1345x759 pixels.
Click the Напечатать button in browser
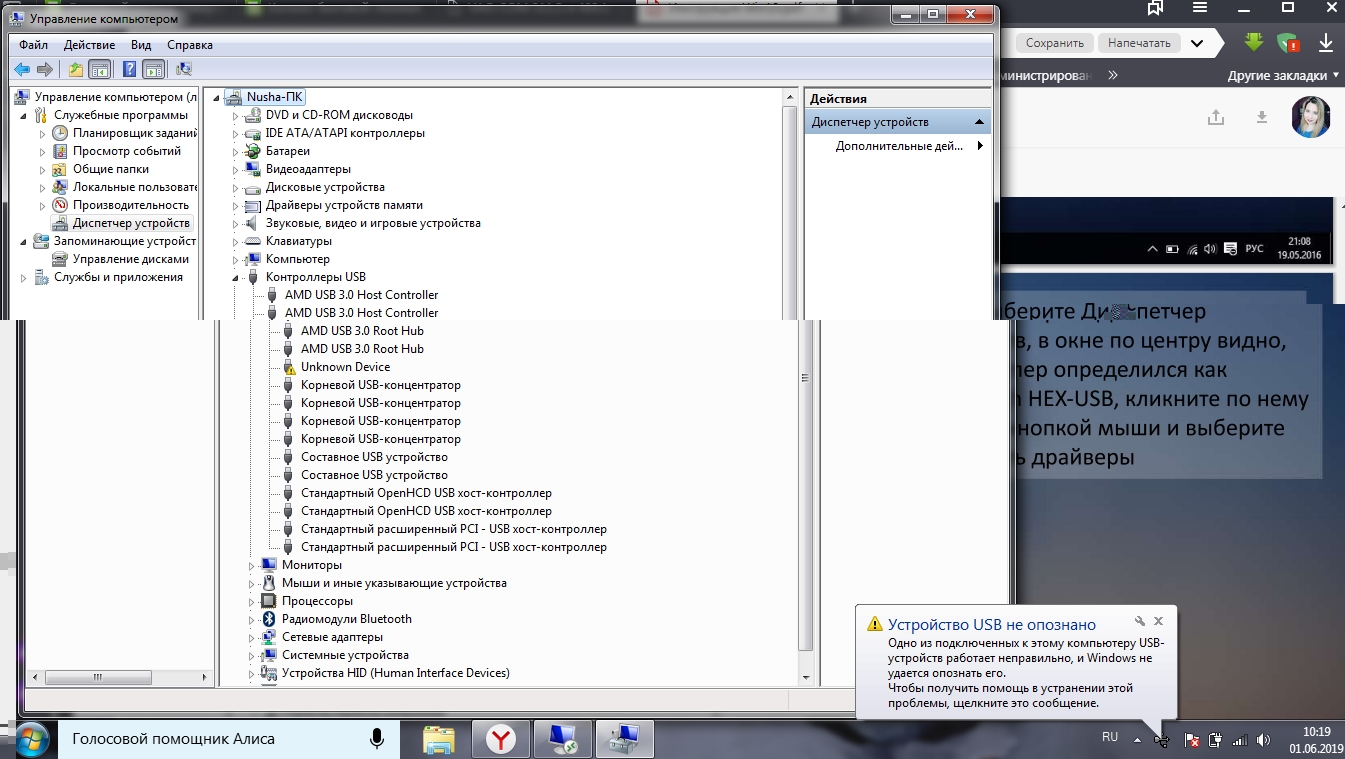point(1139,43)
